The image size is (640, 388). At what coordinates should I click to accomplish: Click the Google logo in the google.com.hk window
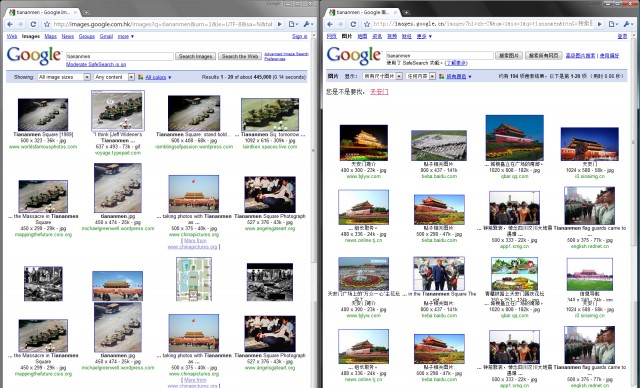tap(34, 56)
